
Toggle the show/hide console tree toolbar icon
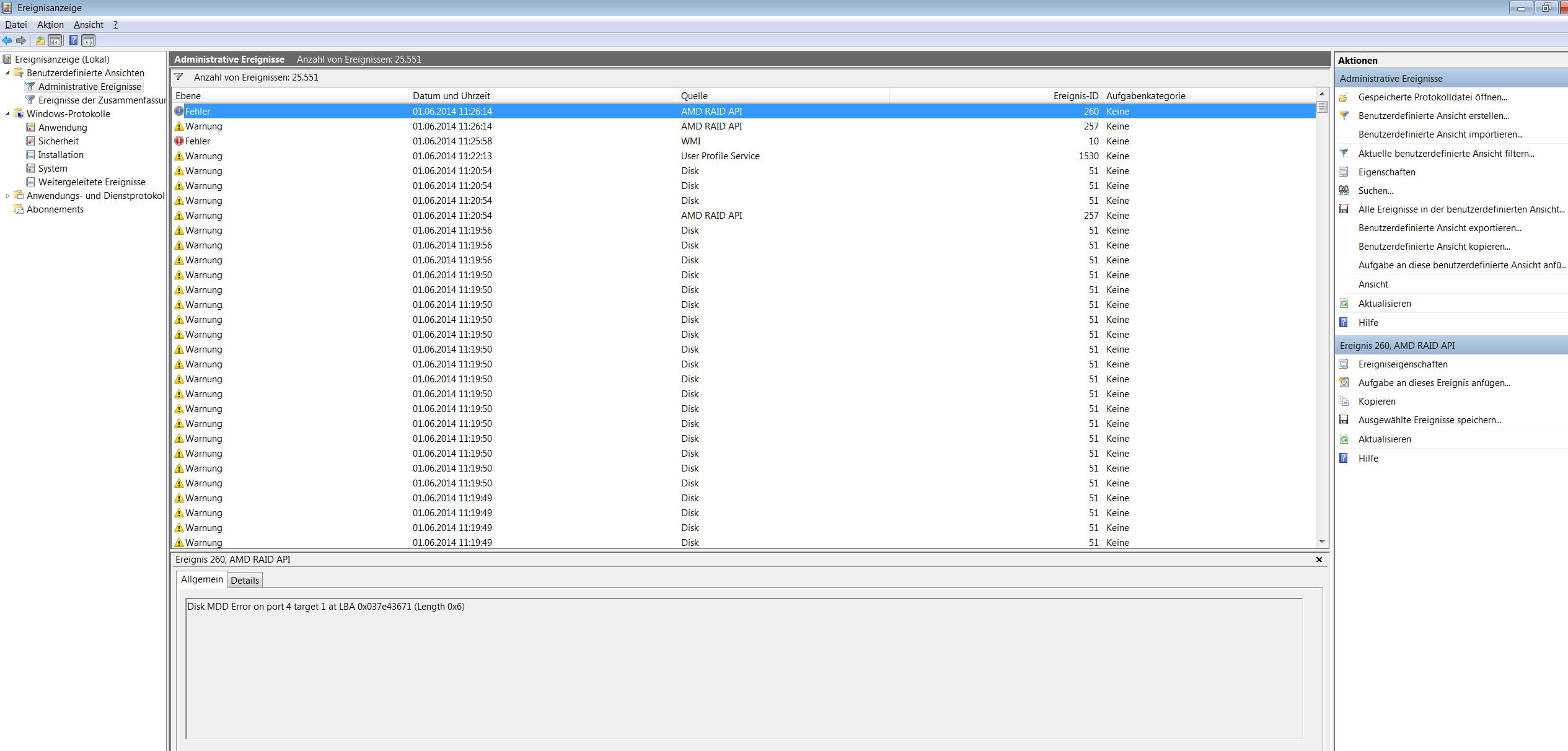click(55, 41)
